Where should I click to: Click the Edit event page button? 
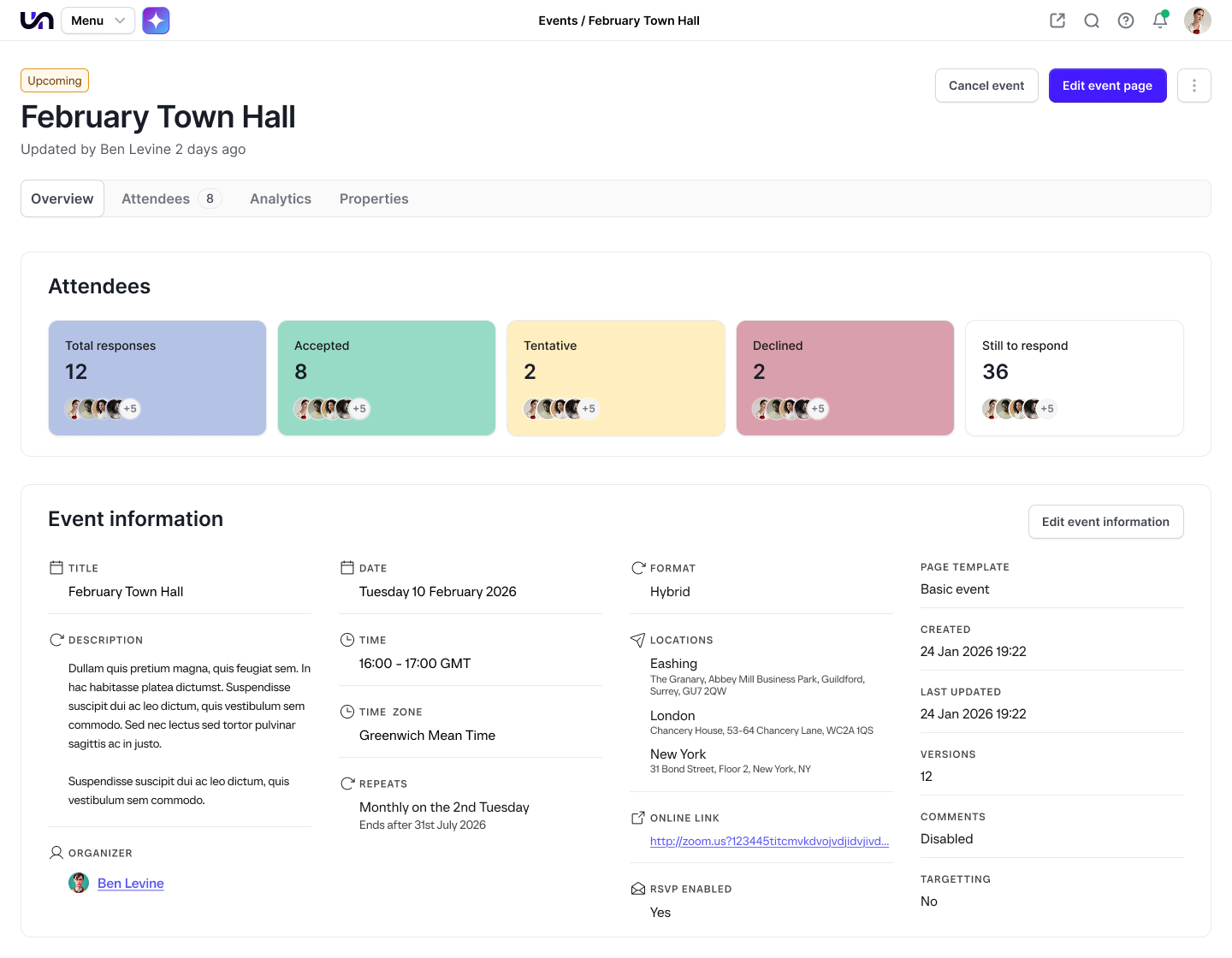point(1107,86)
